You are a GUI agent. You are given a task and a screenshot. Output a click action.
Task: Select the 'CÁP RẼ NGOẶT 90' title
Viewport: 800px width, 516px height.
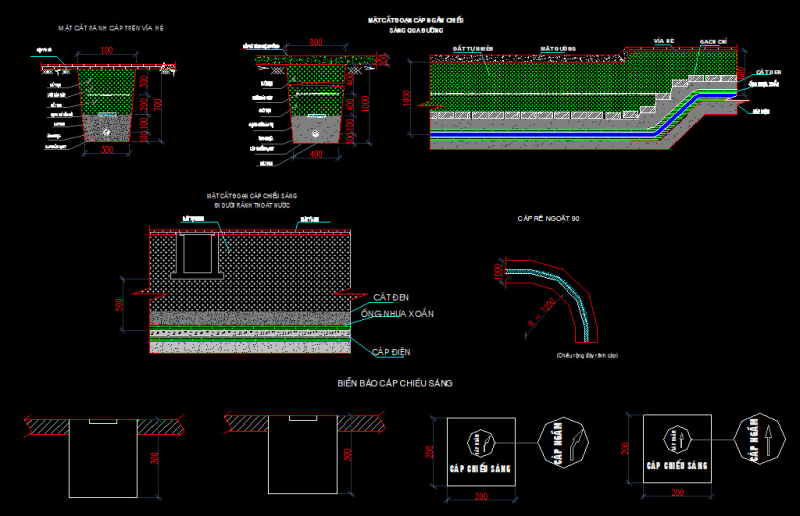click(548, 218)
